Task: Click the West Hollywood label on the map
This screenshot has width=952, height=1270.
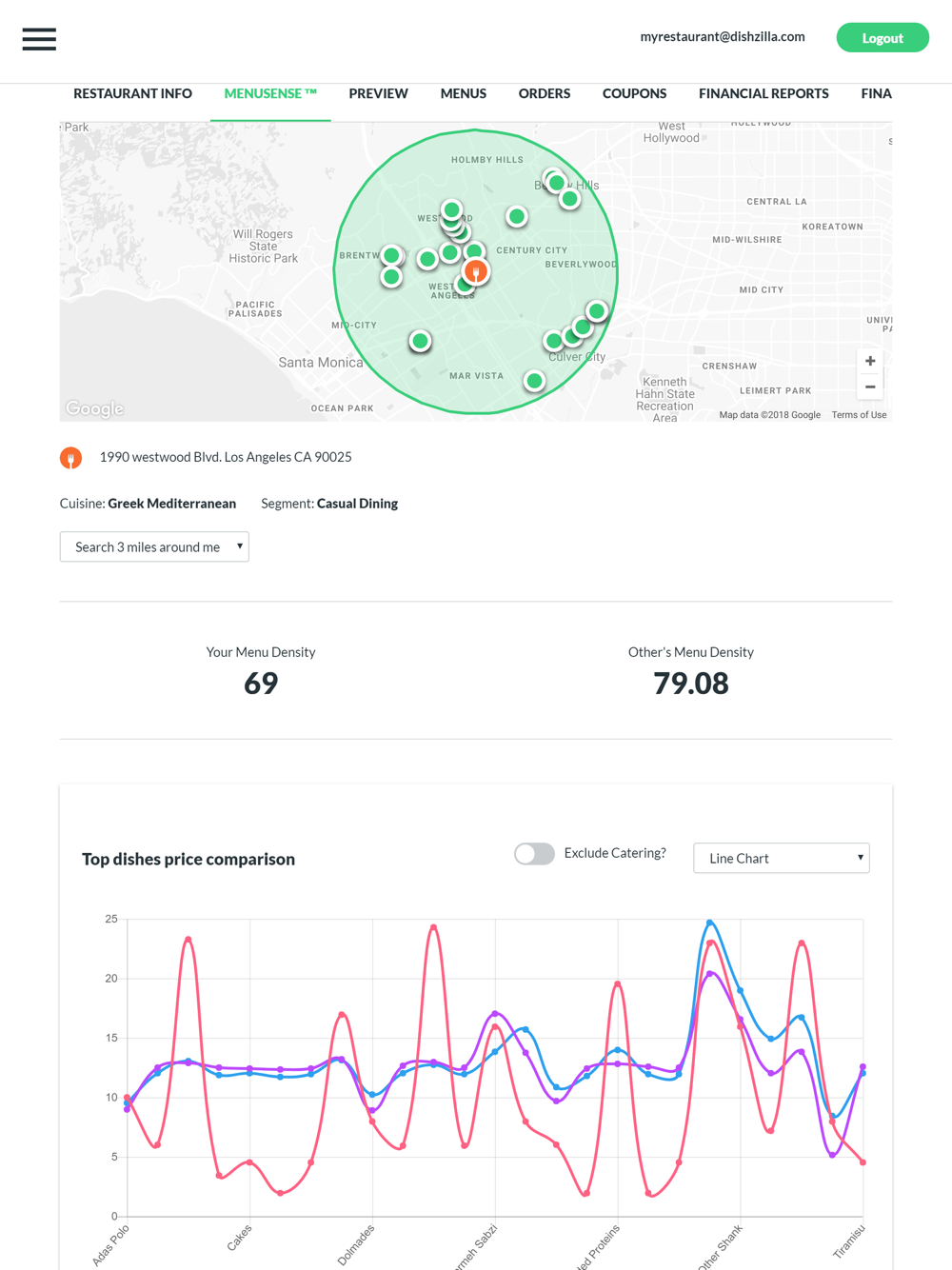Action: 671,131
